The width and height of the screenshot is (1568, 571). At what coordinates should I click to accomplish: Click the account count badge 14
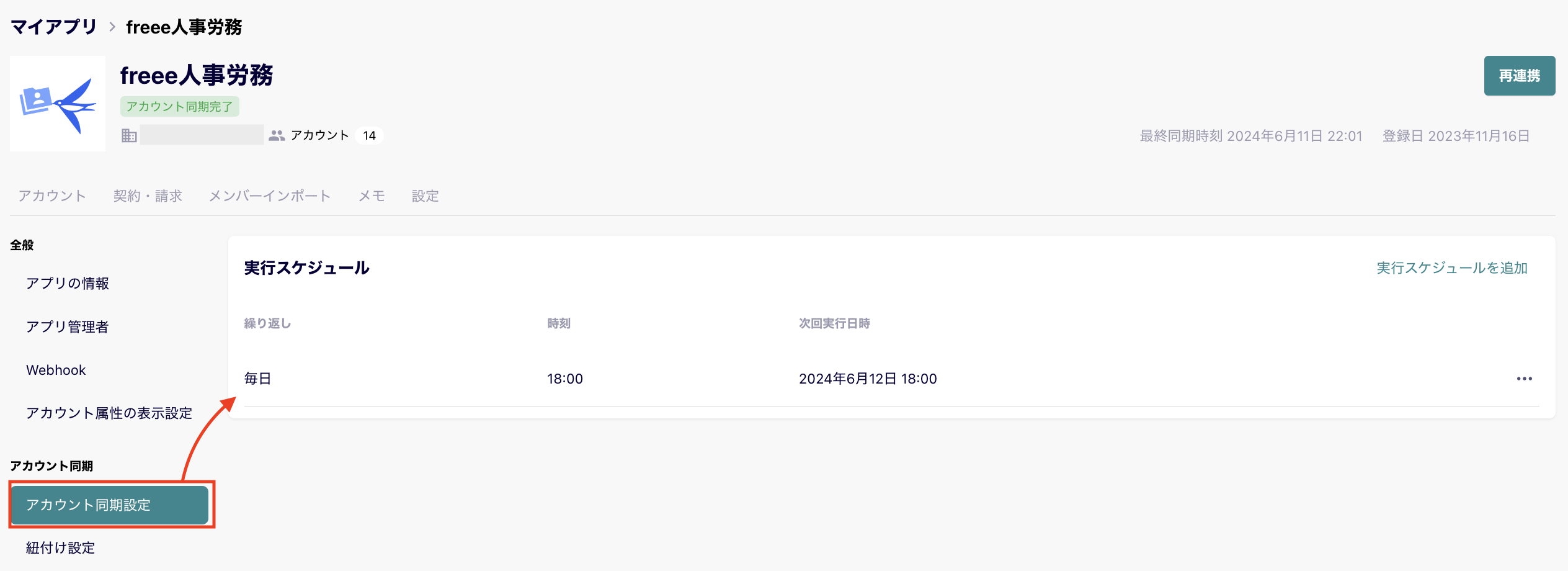coord(370,135)
